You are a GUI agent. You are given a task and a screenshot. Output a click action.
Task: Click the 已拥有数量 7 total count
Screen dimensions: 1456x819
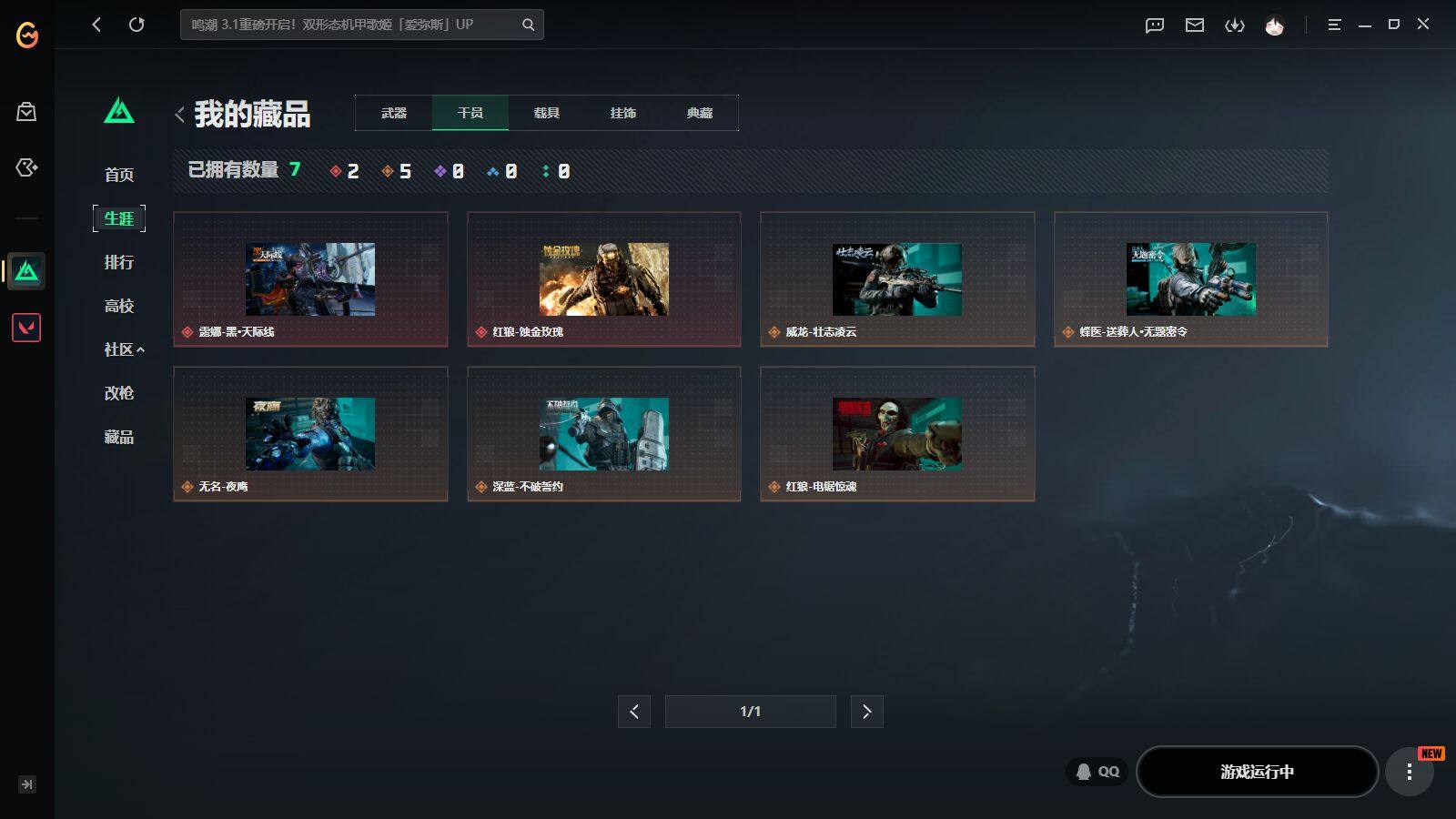[244, 170]
